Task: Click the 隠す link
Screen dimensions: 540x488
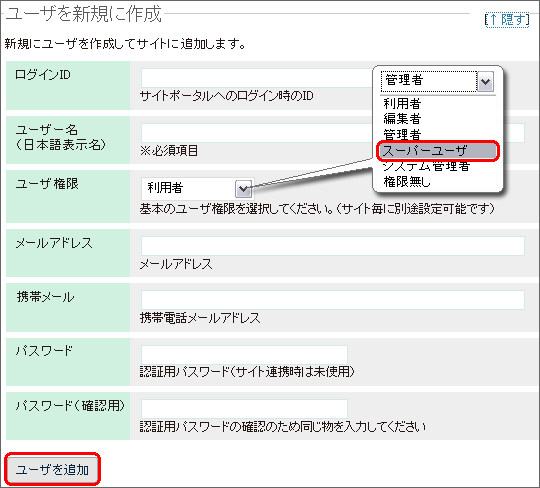Action: pyautogui.click(x=507, y=19)
